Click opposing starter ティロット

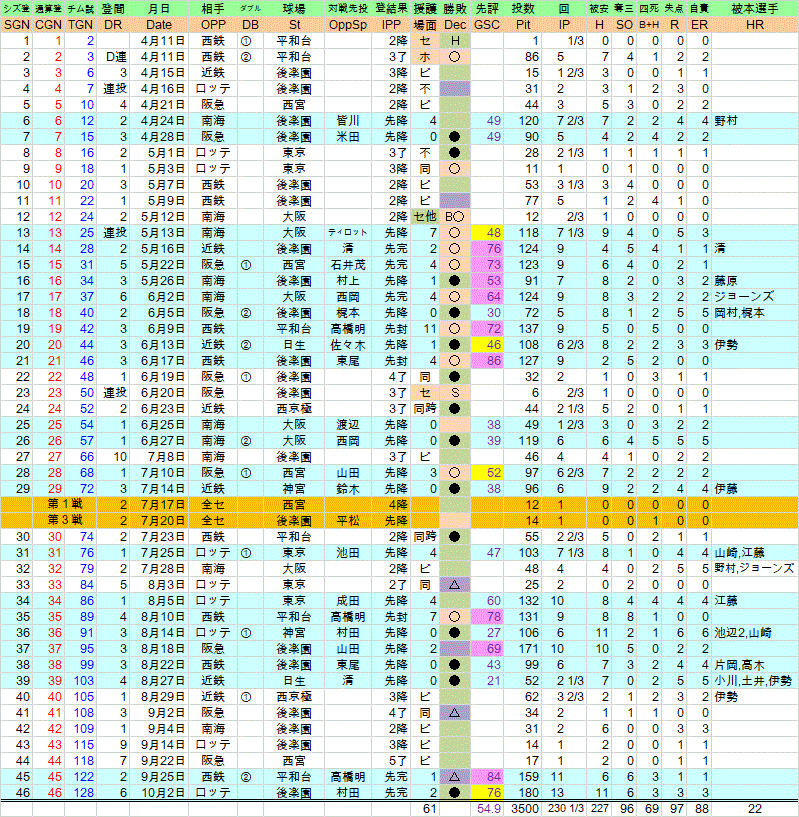348,233
